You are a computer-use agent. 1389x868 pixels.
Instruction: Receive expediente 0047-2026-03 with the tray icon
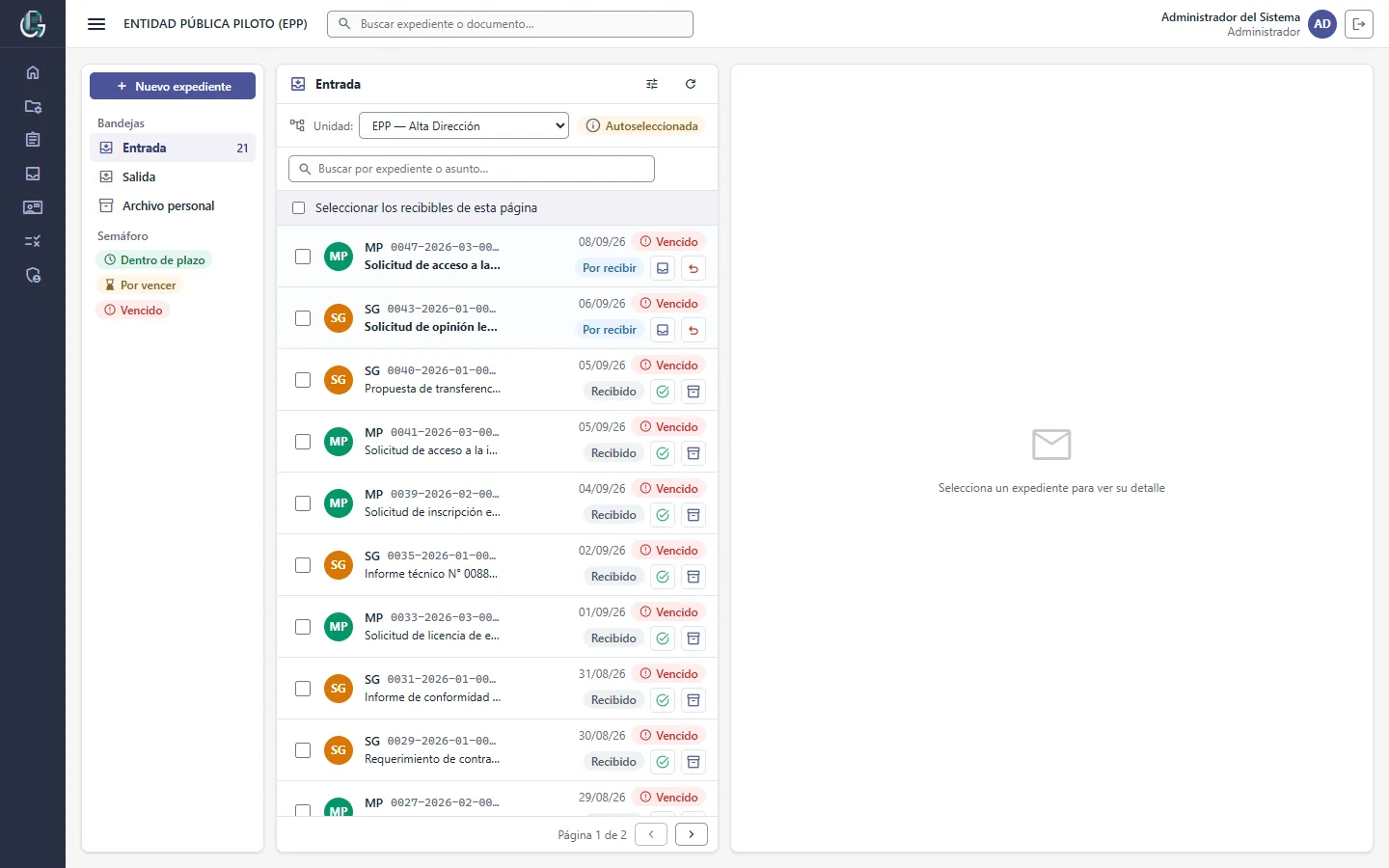pos(663,268)
